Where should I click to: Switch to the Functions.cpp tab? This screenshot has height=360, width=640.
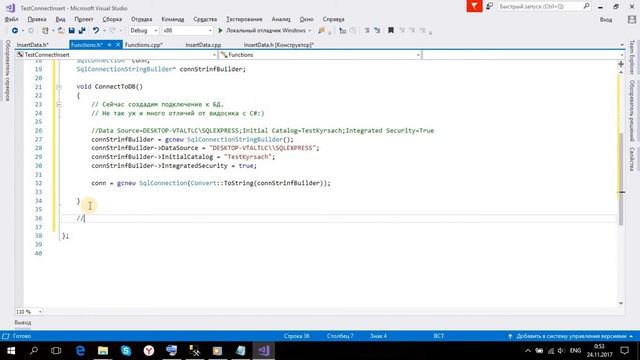click(x=144, y=45)
